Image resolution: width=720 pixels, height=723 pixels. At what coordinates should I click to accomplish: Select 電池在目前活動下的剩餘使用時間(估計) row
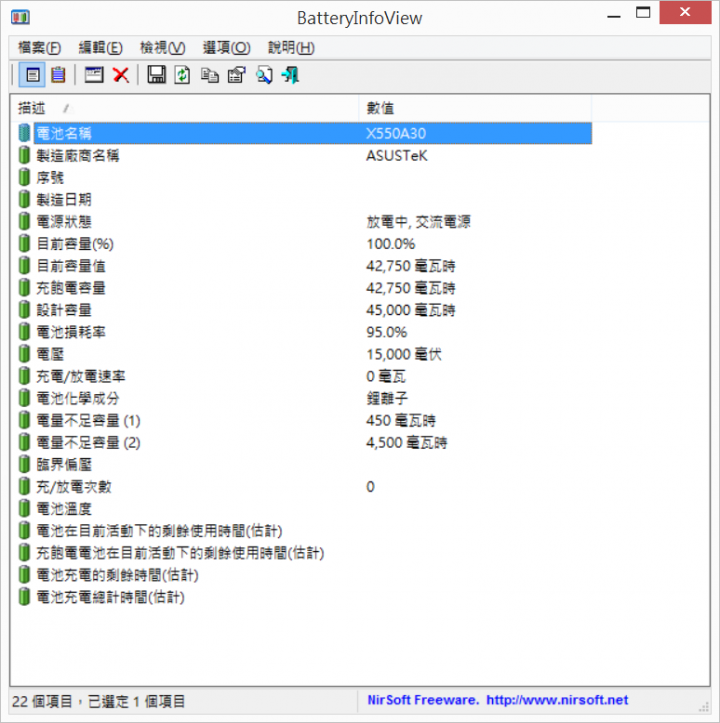[x=159, y=531]
